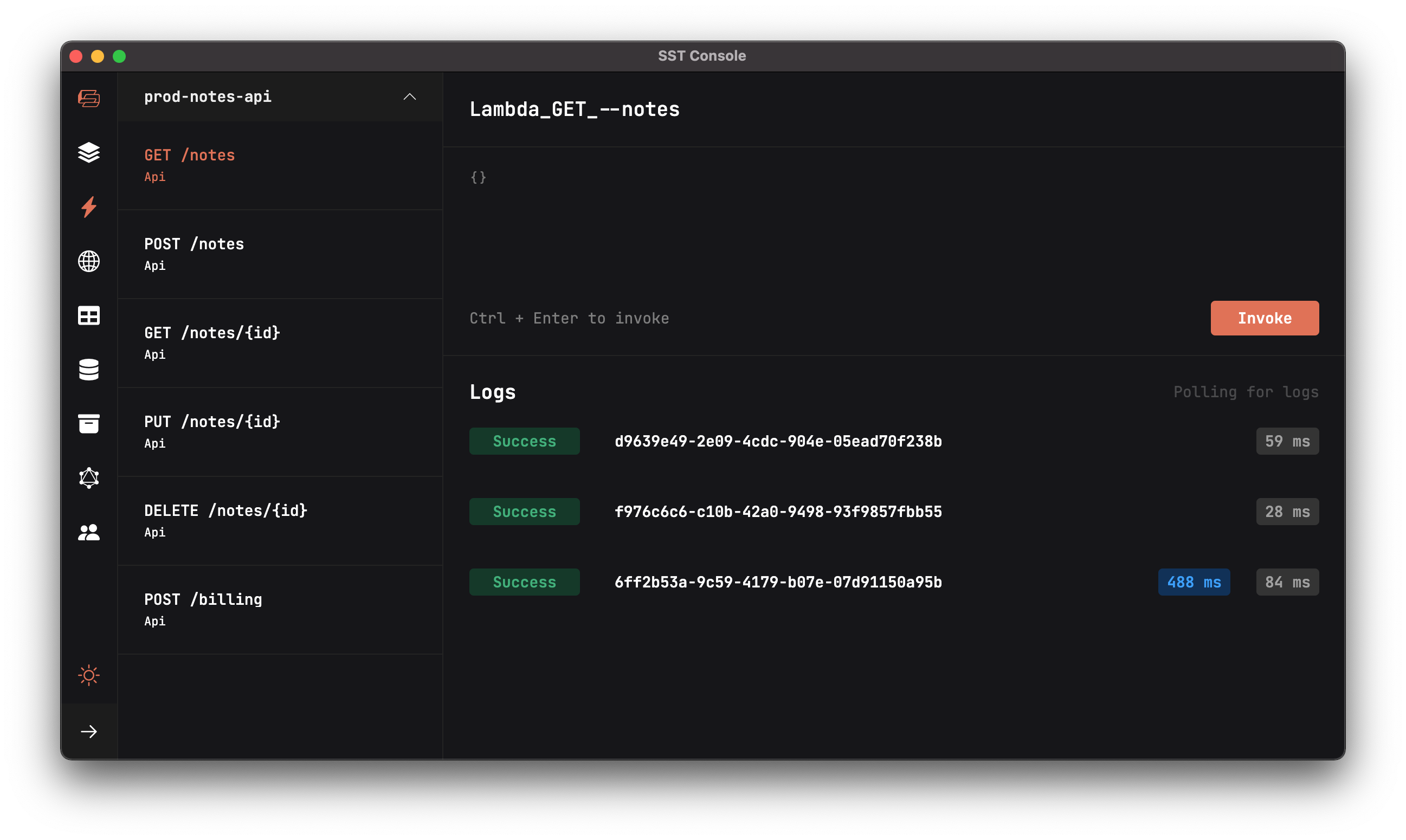Screen dimensions: 1406x840
Task: Open the Cognito users icon
Action: [x=89, y=532]
